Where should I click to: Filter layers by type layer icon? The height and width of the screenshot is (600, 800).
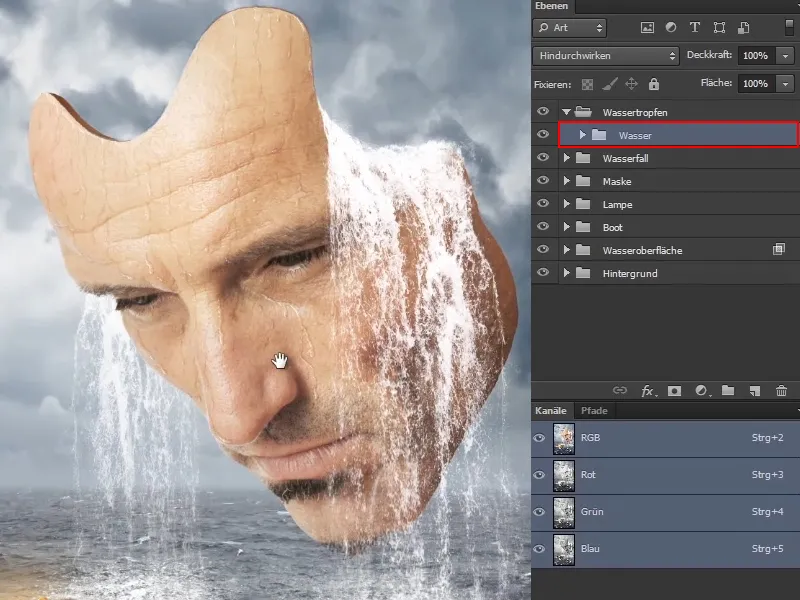(x=694, y=28)
